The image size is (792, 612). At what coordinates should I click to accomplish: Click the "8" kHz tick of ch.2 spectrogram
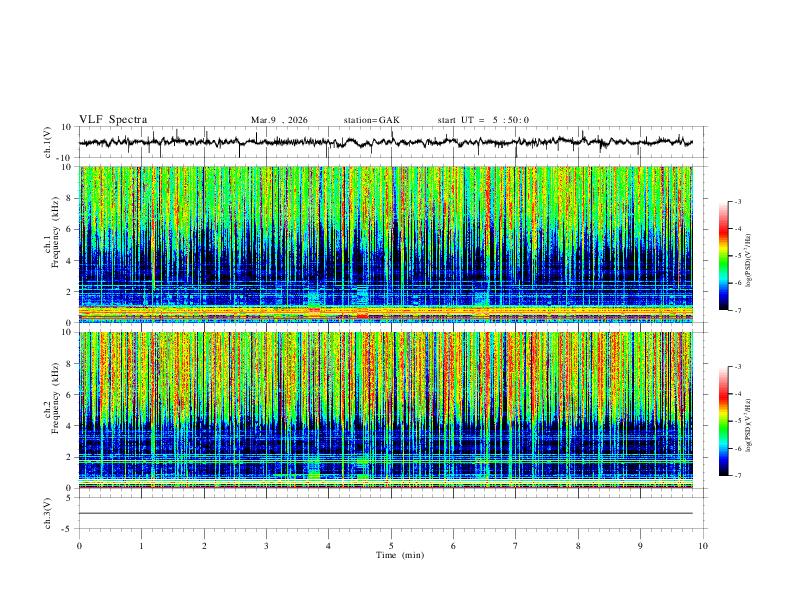tap(70, 364)
